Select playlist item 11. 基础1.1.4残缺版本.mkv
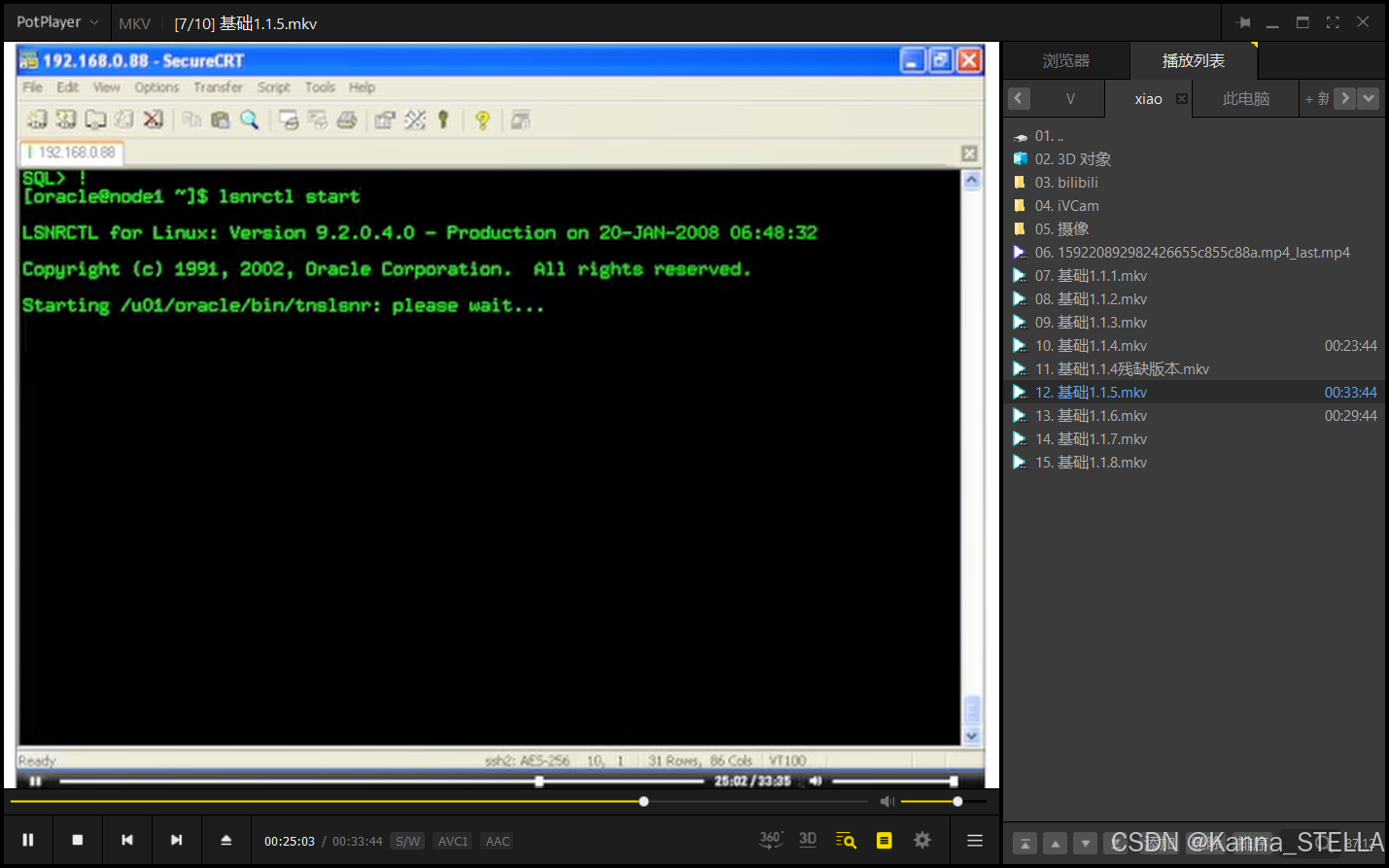This screenshot has height=868, width=1389. click(1195, 369)
